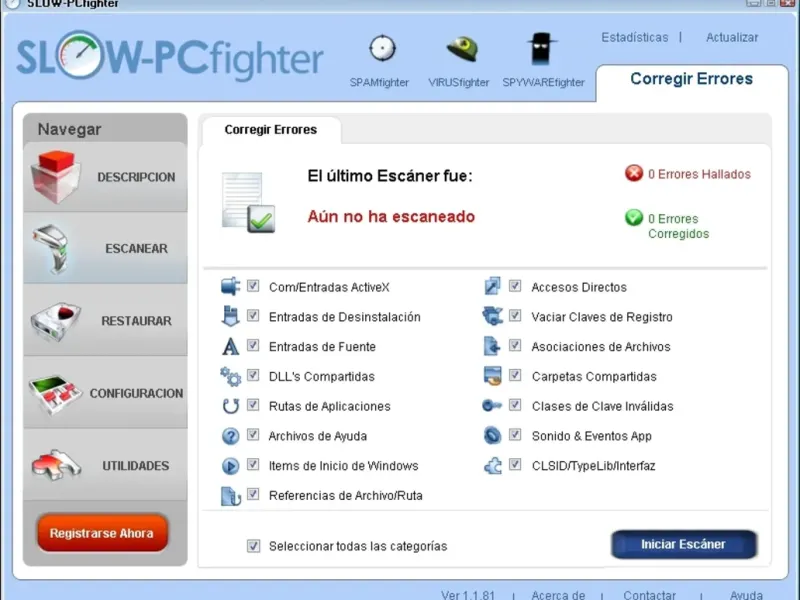
Task: Click the red X errors found icon
Action: (634, 173)
